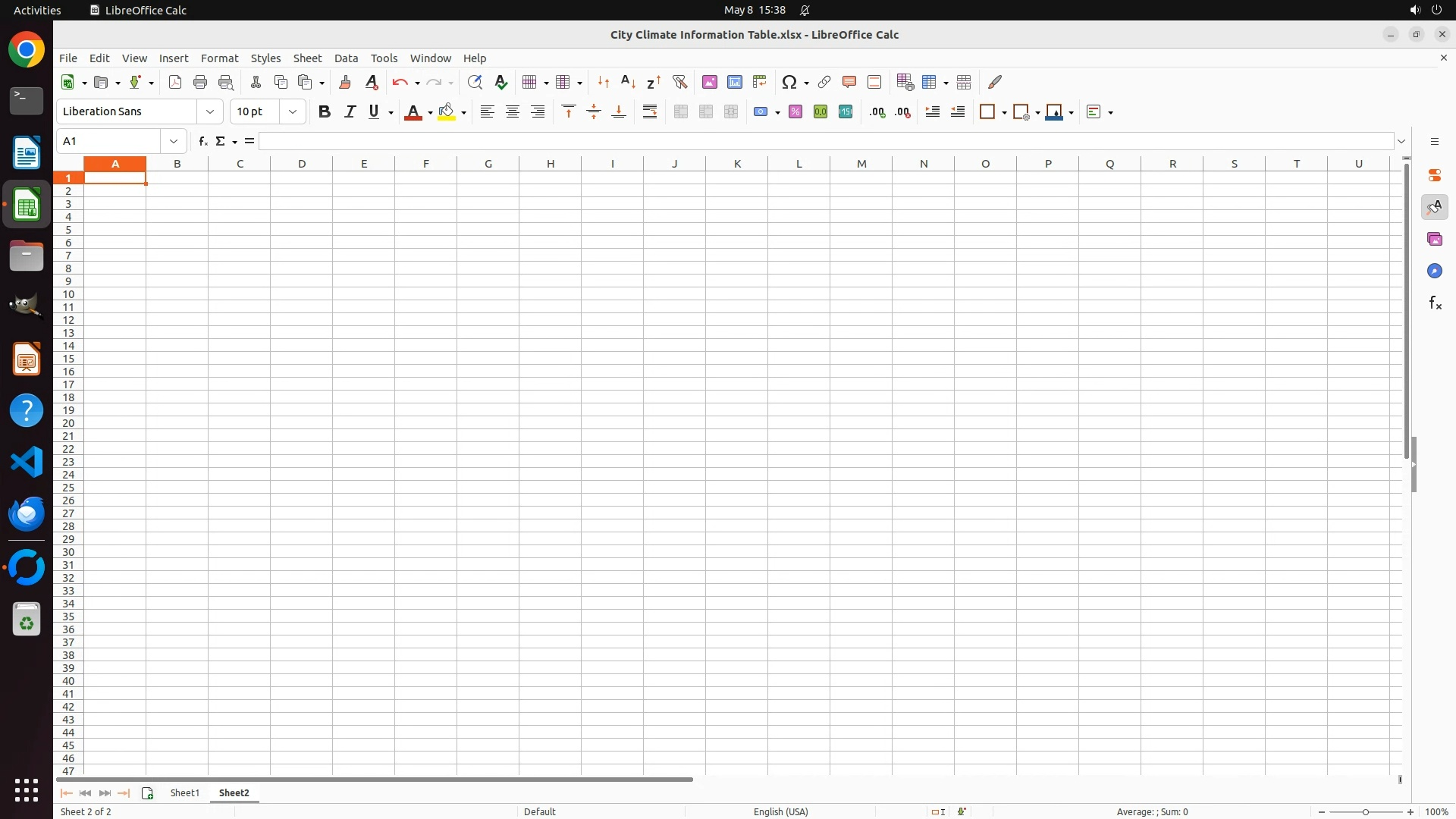
Task: Switch to the Sheet1 tab
Action: pos(184,792)
